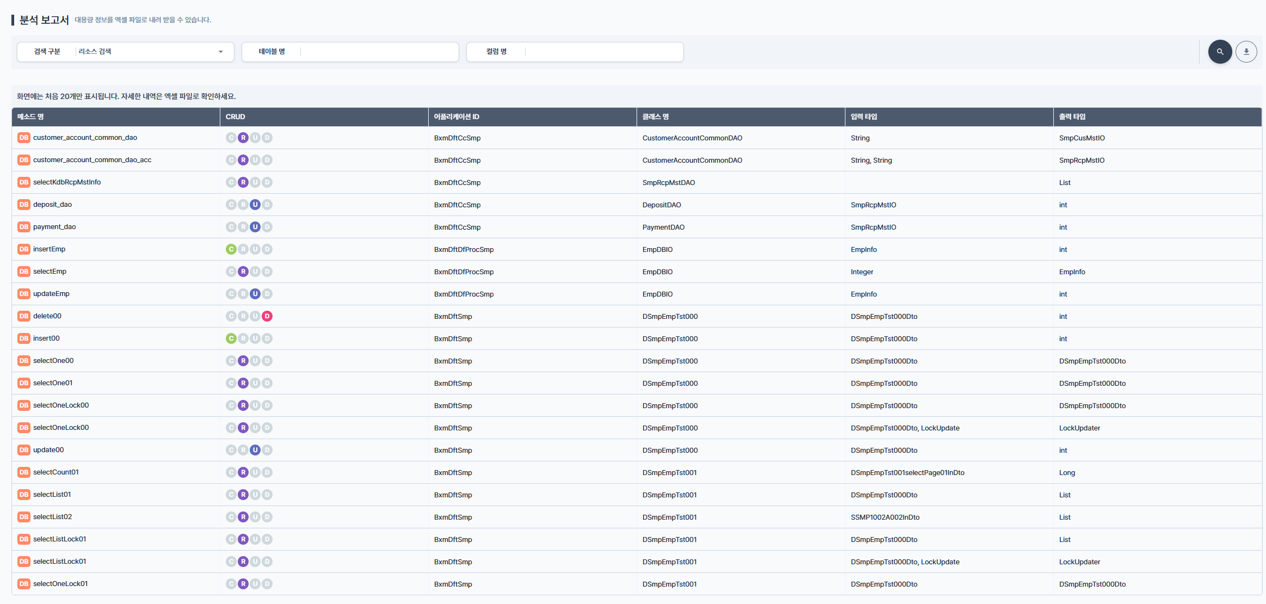Click the 클래스 명 column header

tap(741, 117)
